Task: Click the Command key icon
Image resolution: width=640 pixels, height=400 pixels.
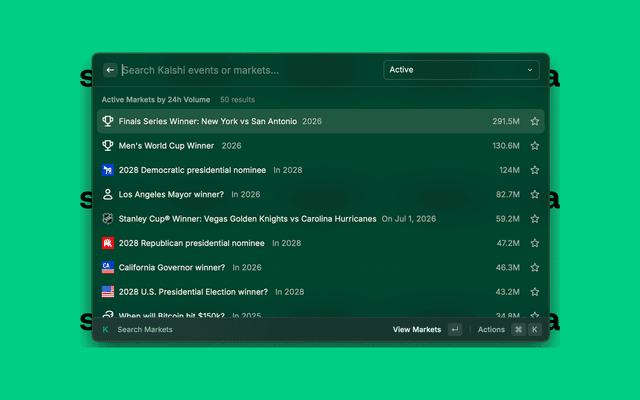Action: pyautogui.click(x=518, y=329)
